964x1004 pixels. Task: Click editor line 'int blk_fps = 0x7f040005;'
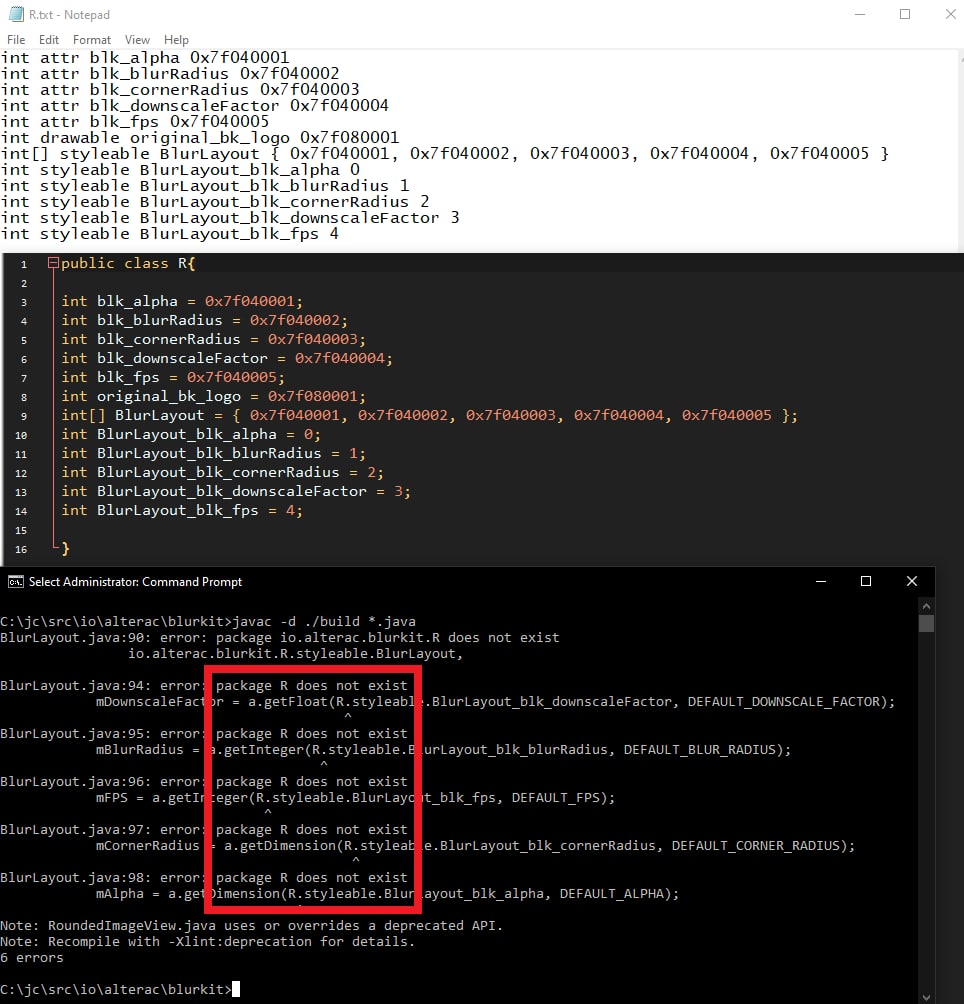[173, 377]
